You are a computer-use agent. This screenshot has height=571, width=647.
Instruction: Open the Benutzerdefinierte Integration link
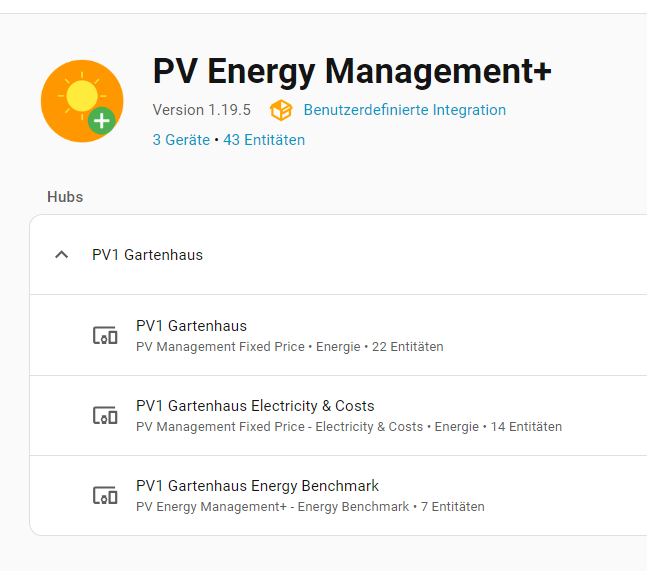click(x=404, y=110)
